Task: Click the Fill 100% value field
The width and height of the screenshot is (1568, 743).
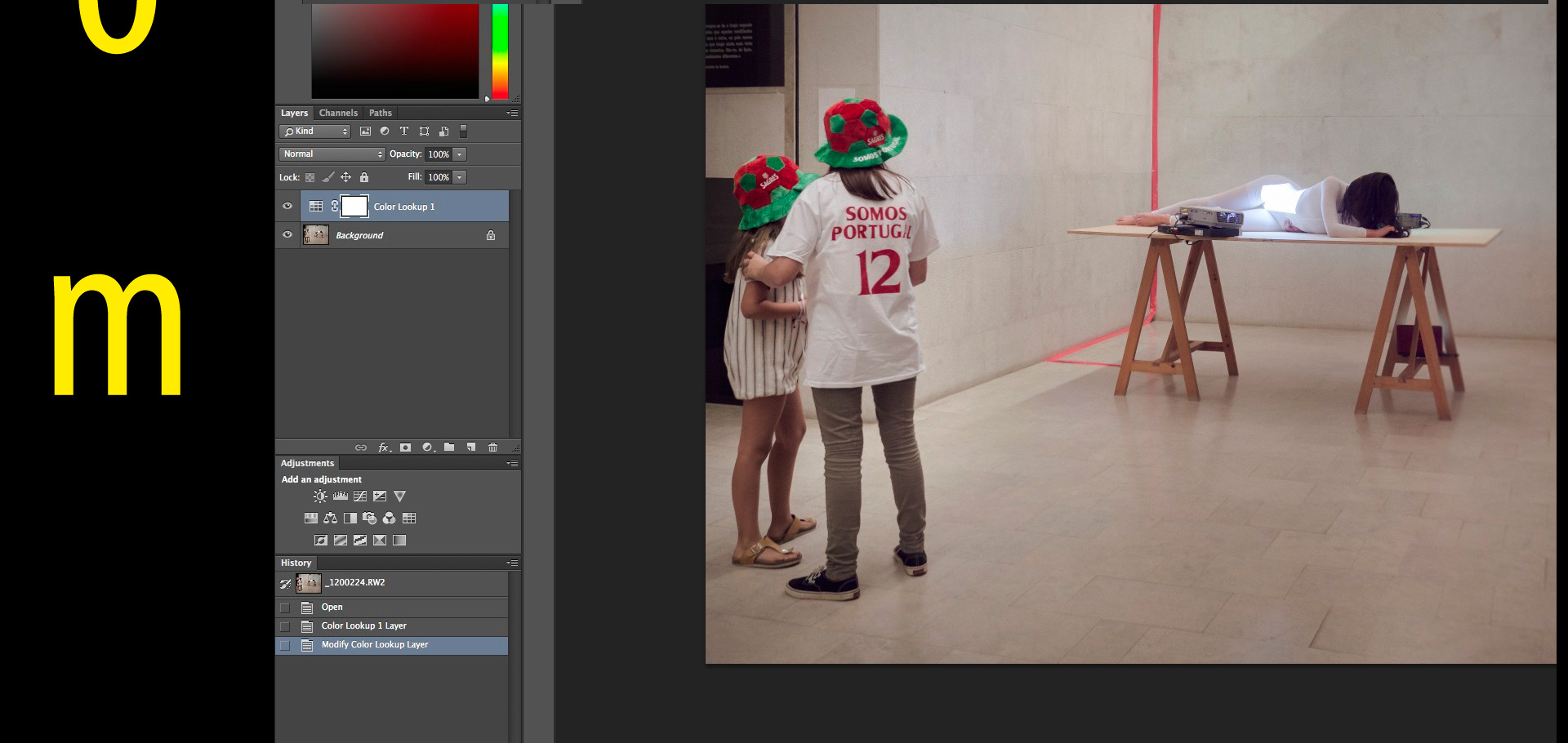Action: click(439, 177)
